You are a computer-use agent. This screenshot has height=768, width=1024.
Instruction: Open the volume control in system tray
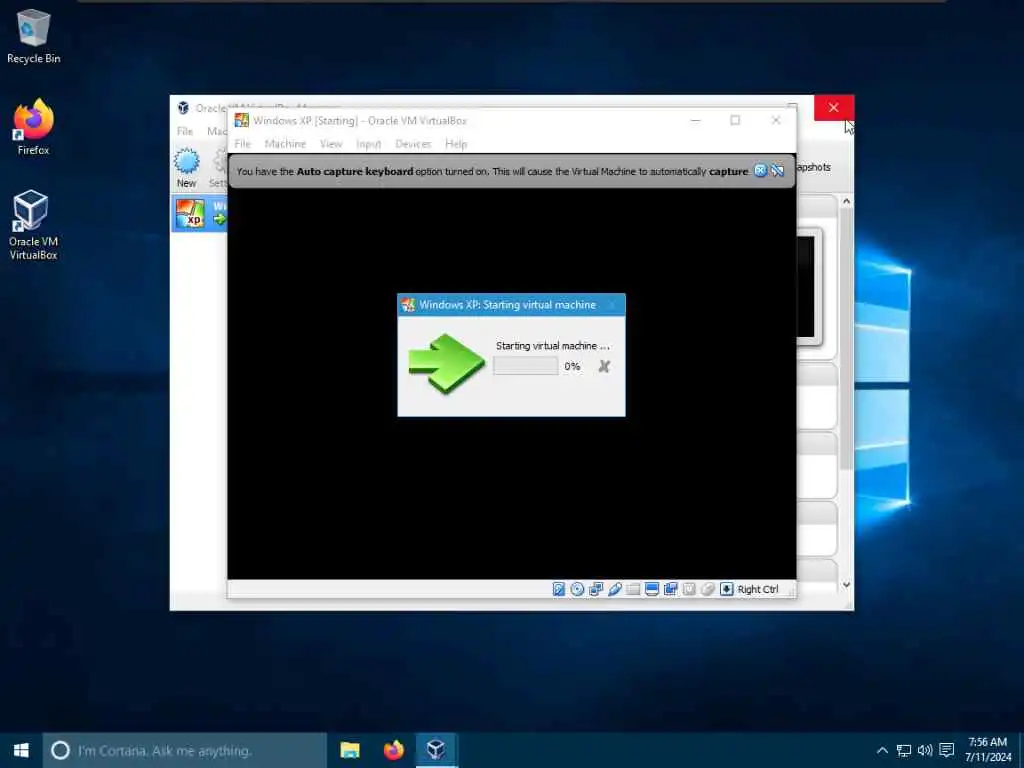(925, 750)
